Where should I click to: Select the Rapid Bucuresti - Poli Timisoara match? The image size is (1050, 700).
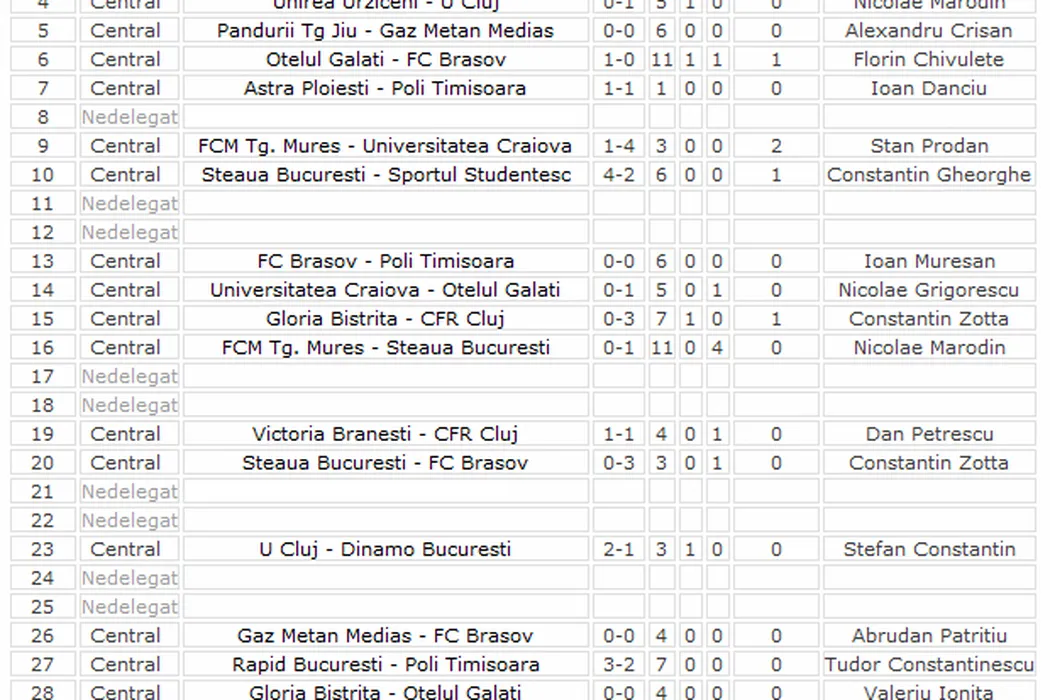point(385,665)
